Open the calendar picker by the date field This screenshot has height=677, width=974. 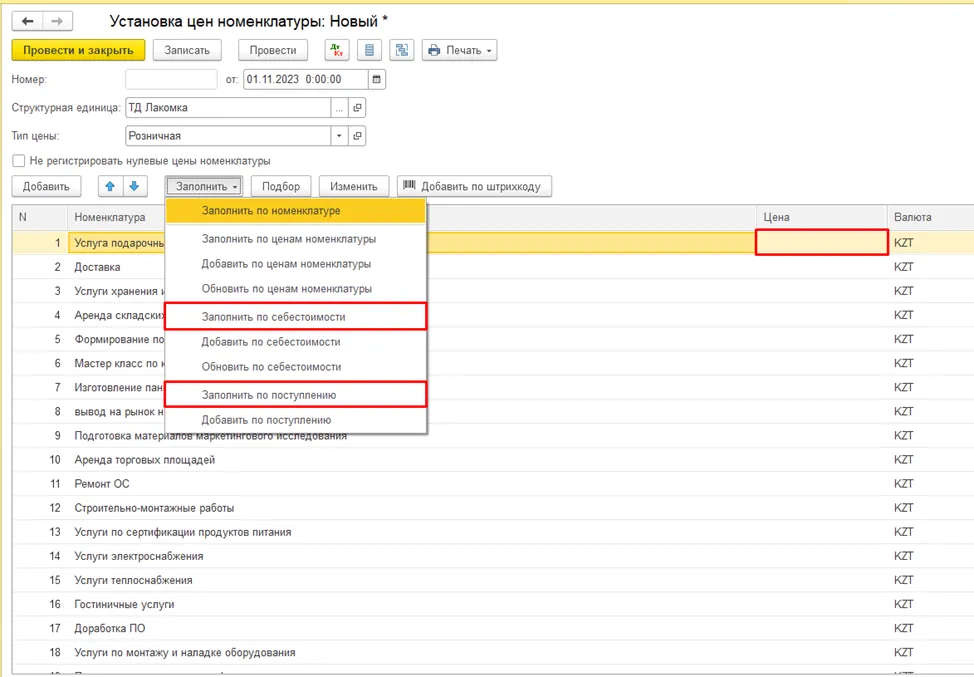point(376,80)
